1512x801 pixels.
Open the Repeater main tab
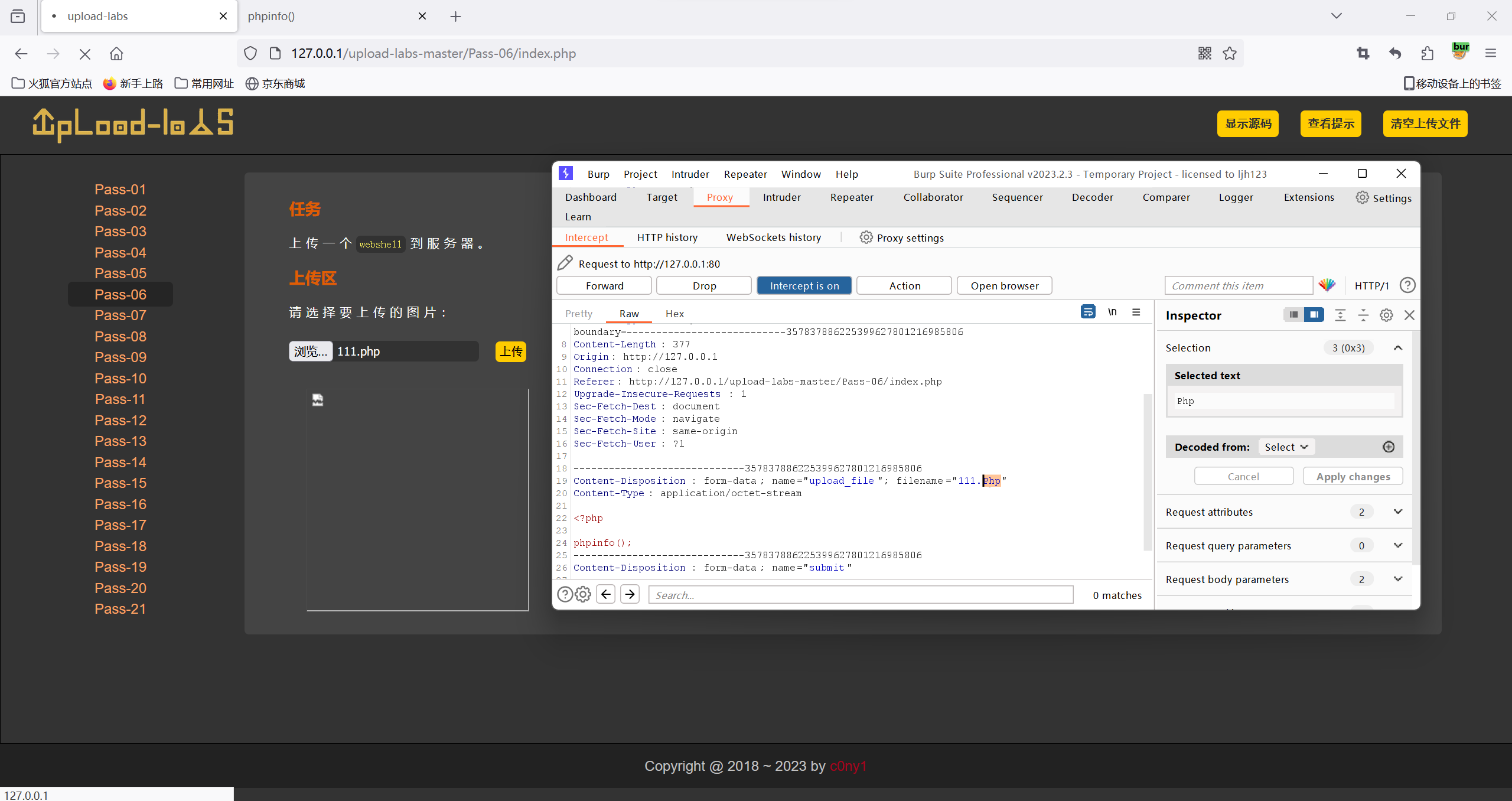(851, 197)
